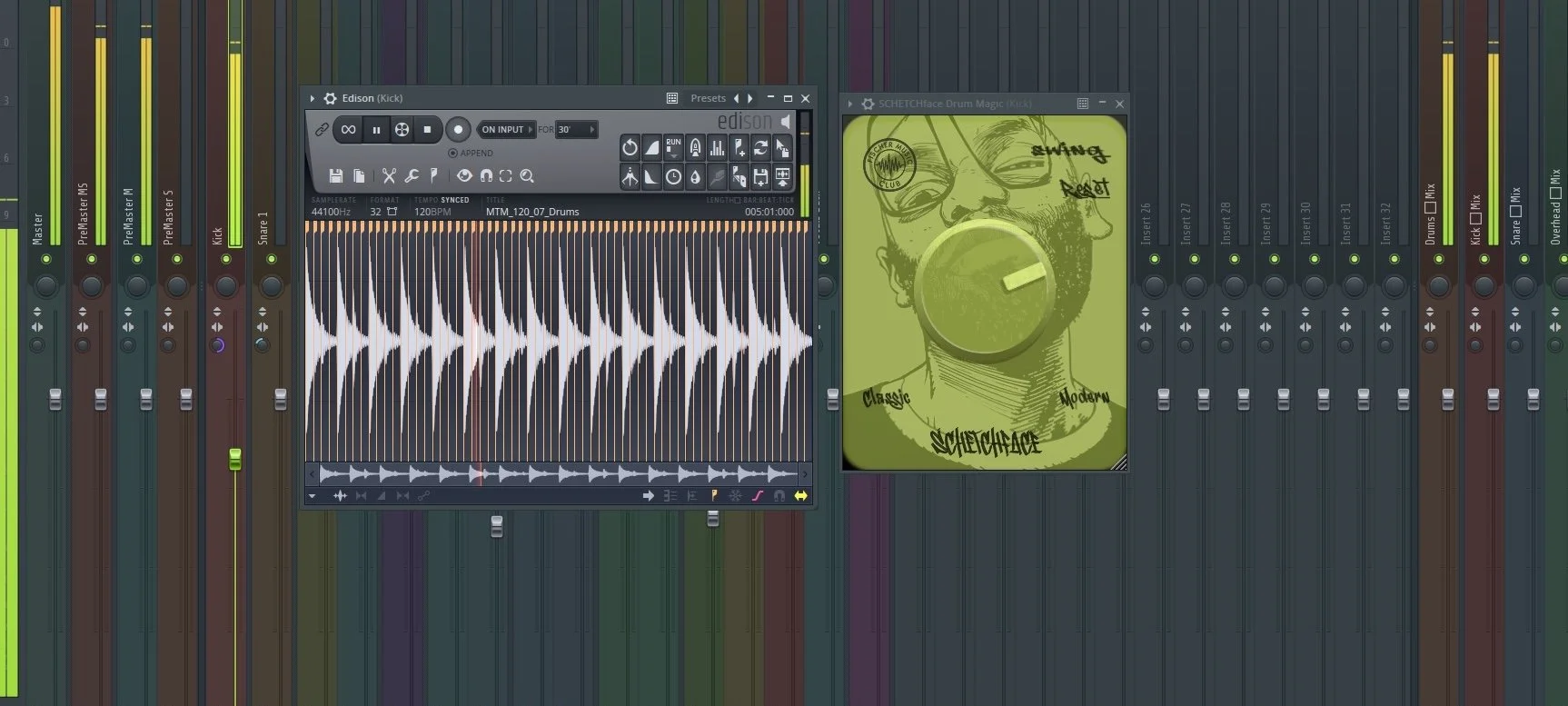Click the RUN script button in Edison
This screenshot has height=706, width=1568.
(673, 147)
